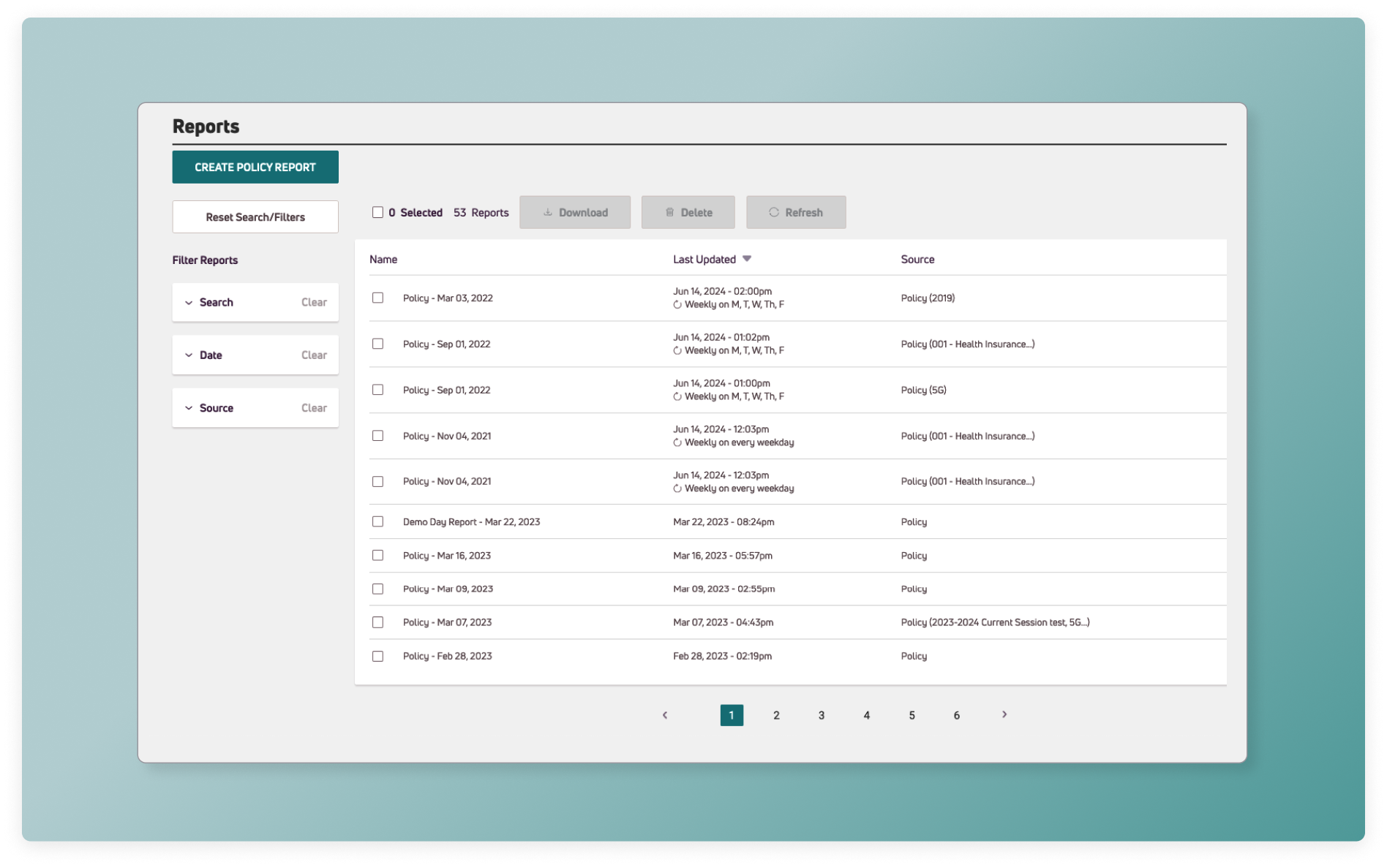This screenshot has width=1387, height=868.
Task: Check the box for Policy - Feb 28, 2023
Action: point(378,656)
